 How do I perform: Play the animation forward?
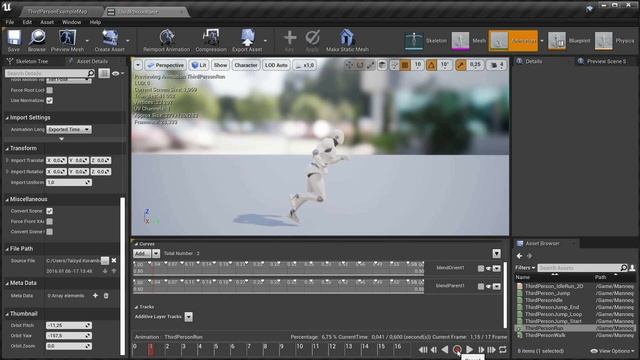pos(469,349)
